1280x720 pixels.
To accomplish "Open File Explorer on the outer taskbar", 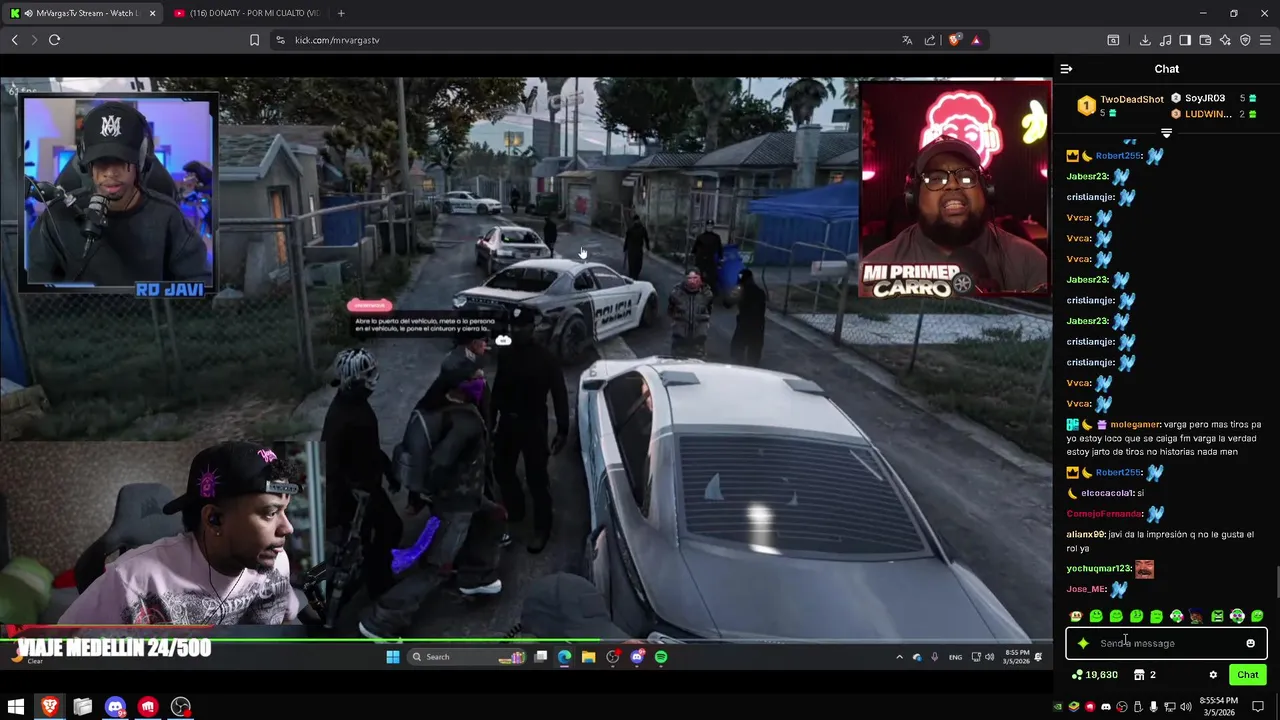I will (82, 707).
